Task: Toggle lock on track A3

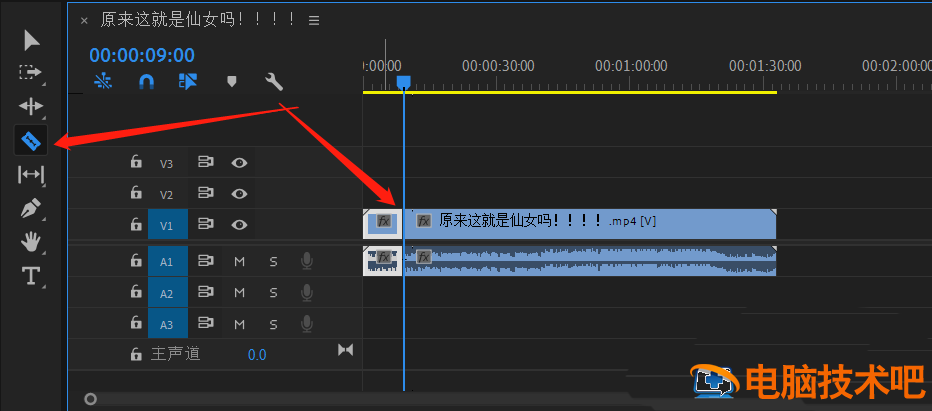Action: (x=137, y=323)
